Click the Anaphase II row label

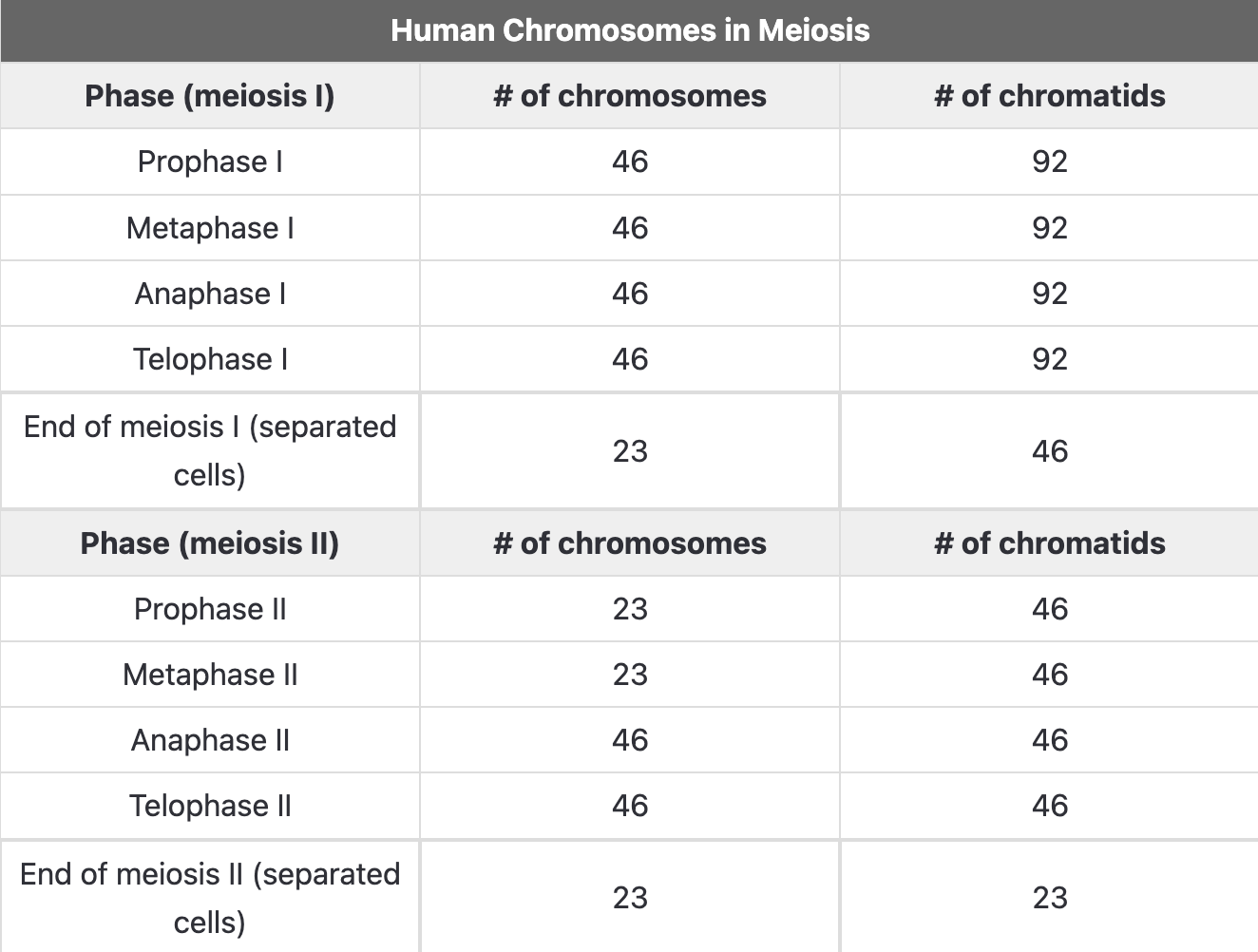point(210,740)
